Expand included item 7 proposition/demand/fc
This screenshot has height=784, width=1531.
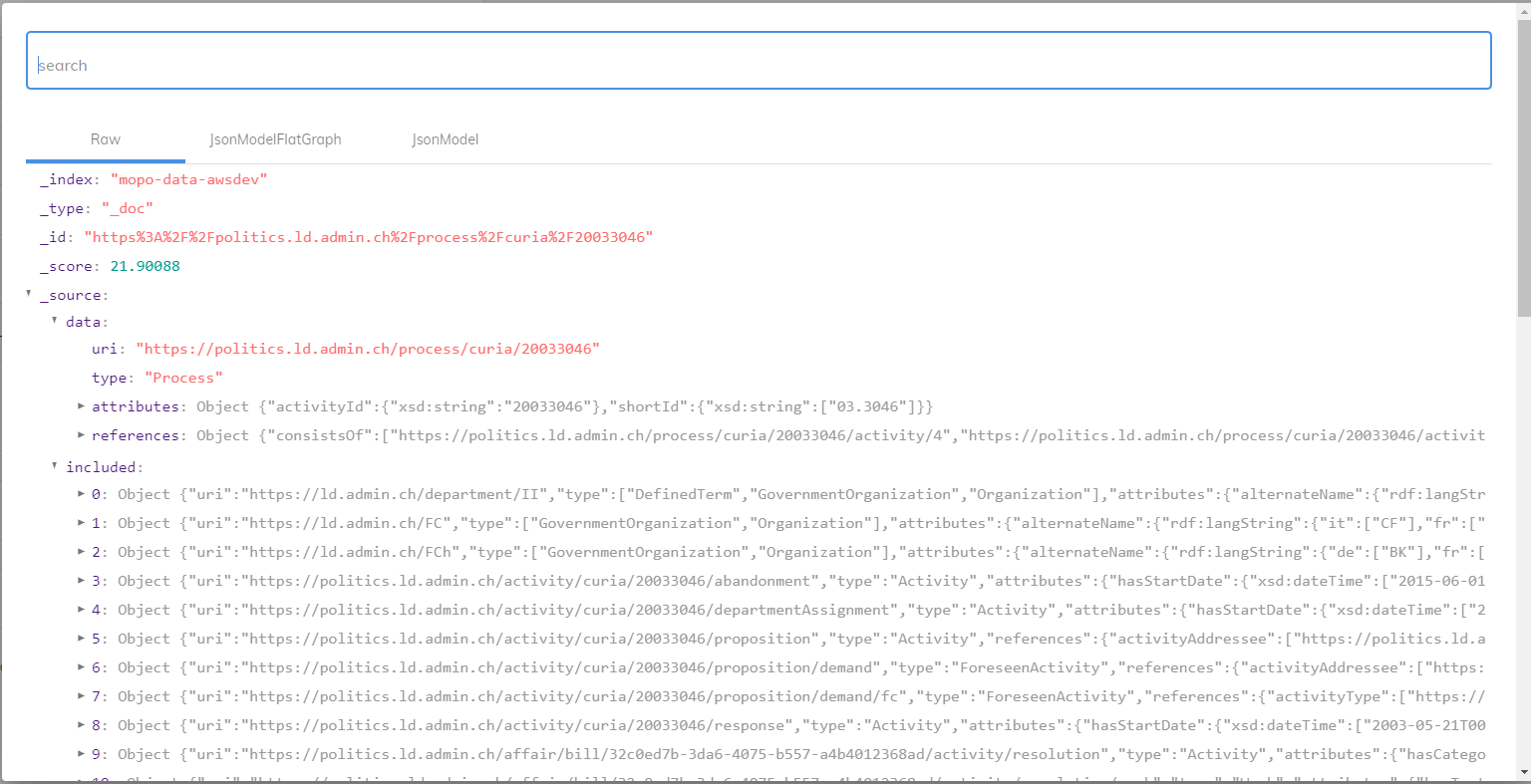point(81,696)
